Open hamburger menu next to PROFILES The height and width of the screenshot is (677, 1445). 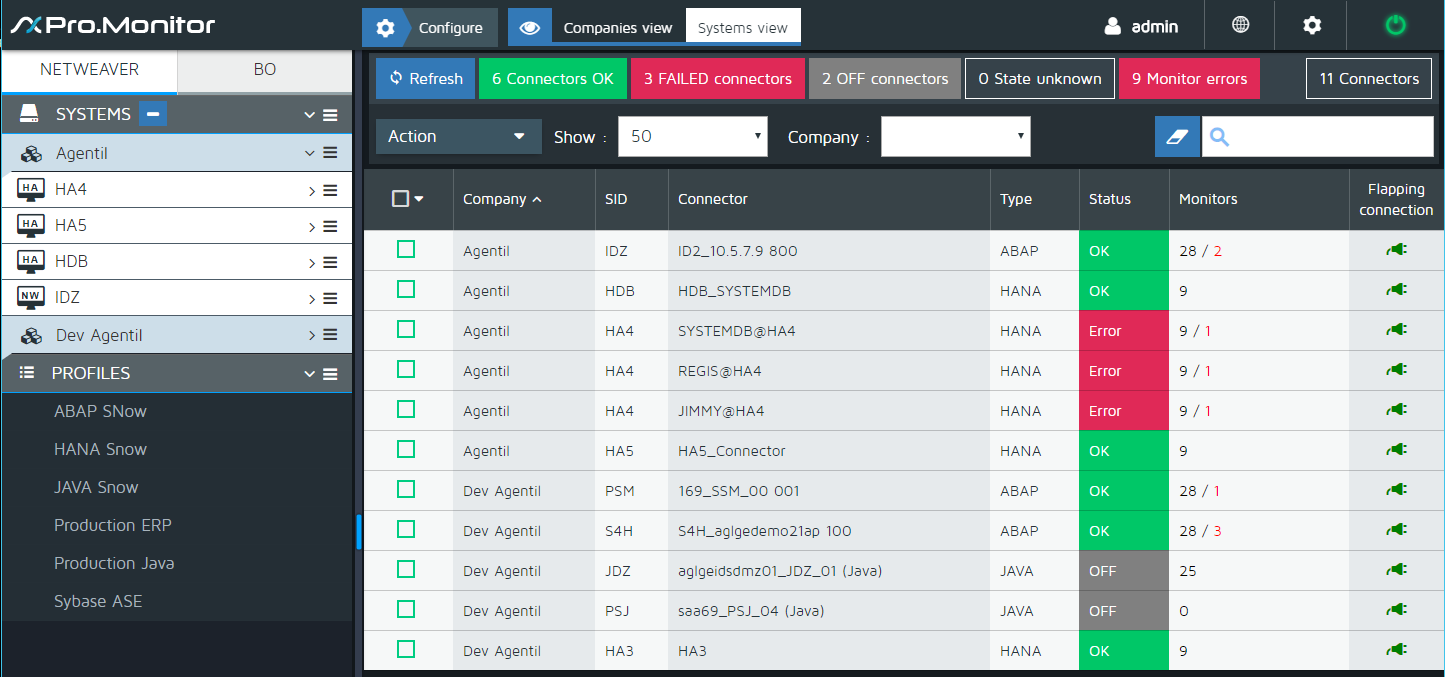coord(330,374)
